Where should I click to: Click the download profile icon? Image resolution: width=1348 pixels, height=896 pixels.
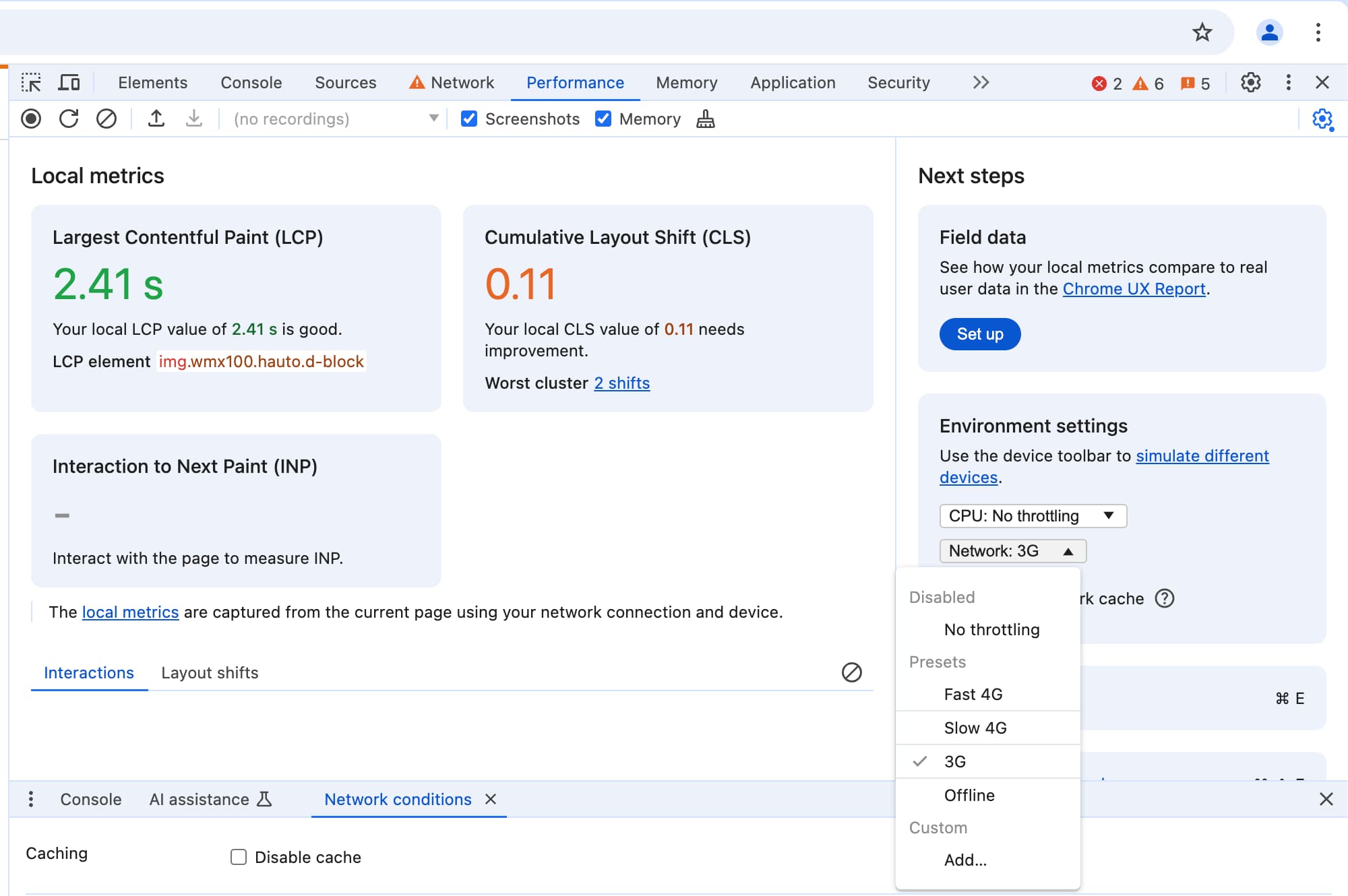(194, 119)
